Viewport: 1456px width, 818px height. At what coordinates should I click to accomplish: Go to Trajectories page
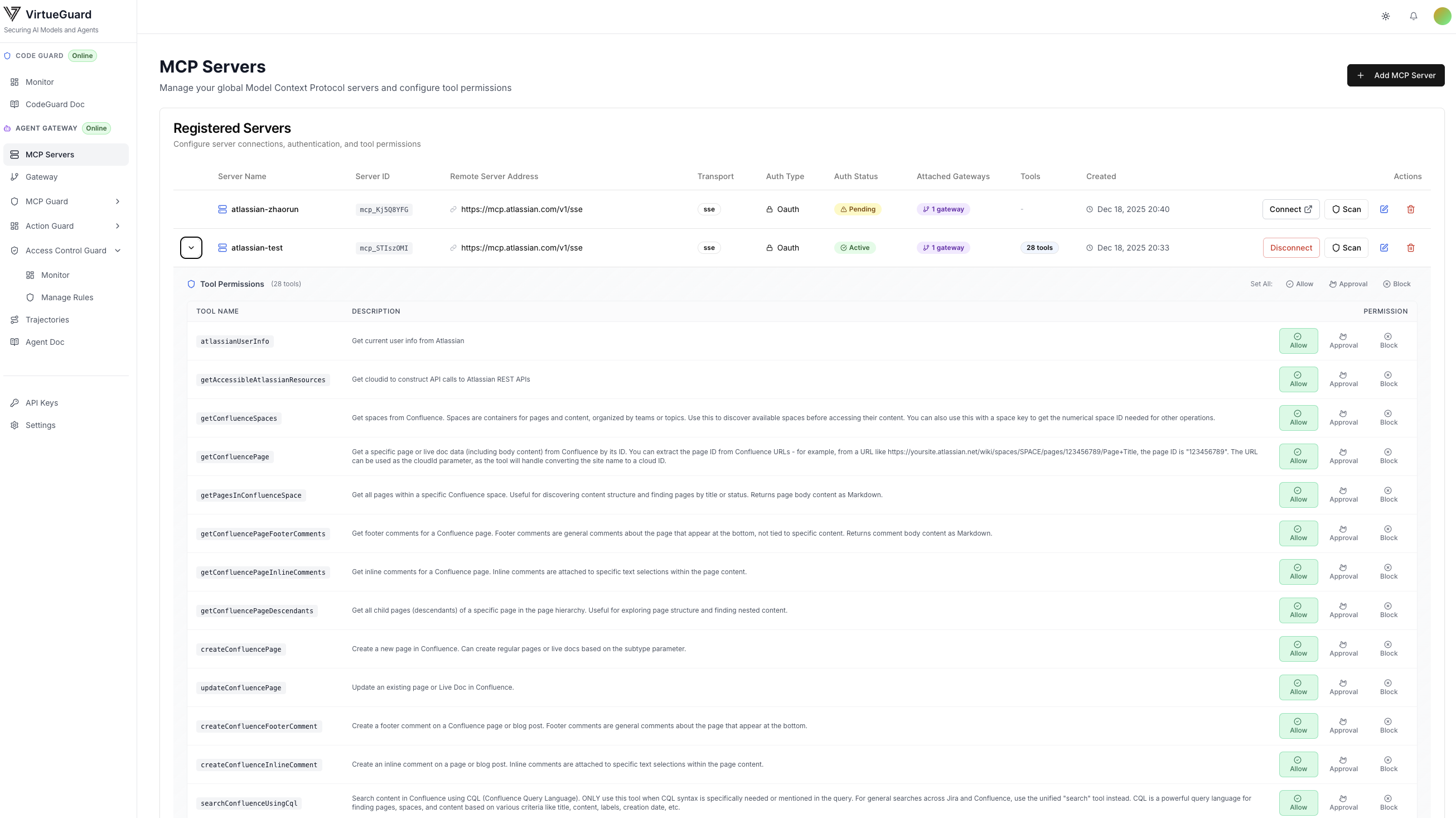coord(47,320)
